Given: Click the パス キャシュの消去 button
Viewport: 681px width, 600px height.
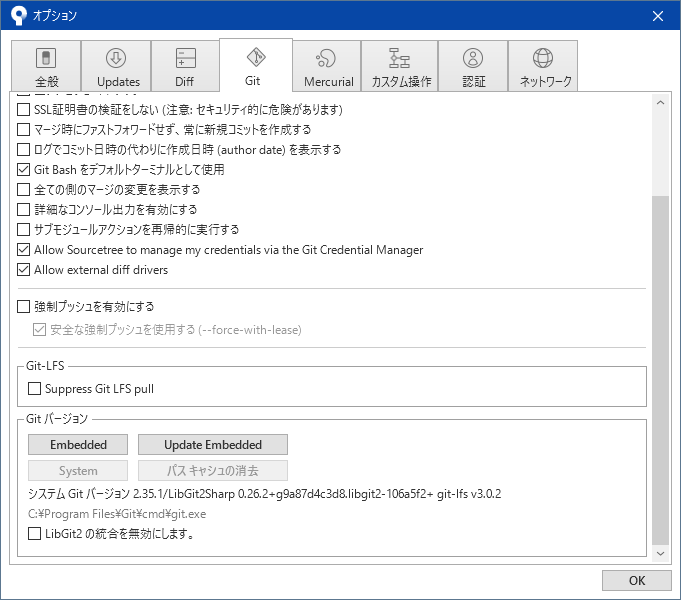Looking at the screenshot, I should 213,471.
